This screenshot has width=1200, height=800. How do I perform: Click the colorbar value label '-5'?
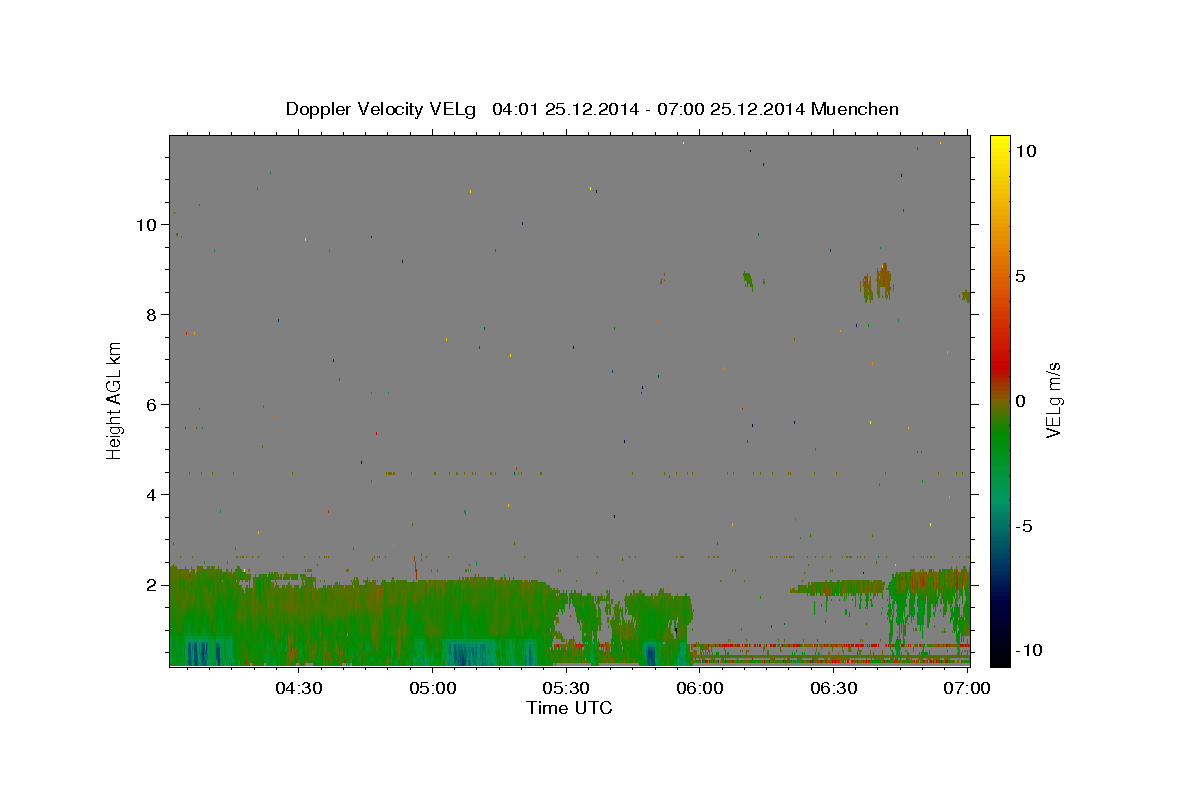tap(1023, 526)
